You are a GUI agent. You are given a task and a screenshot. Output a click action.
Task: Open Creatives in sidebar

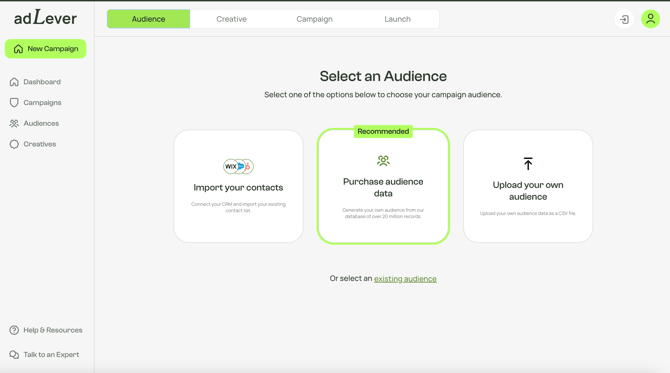[x=32, y=144]
